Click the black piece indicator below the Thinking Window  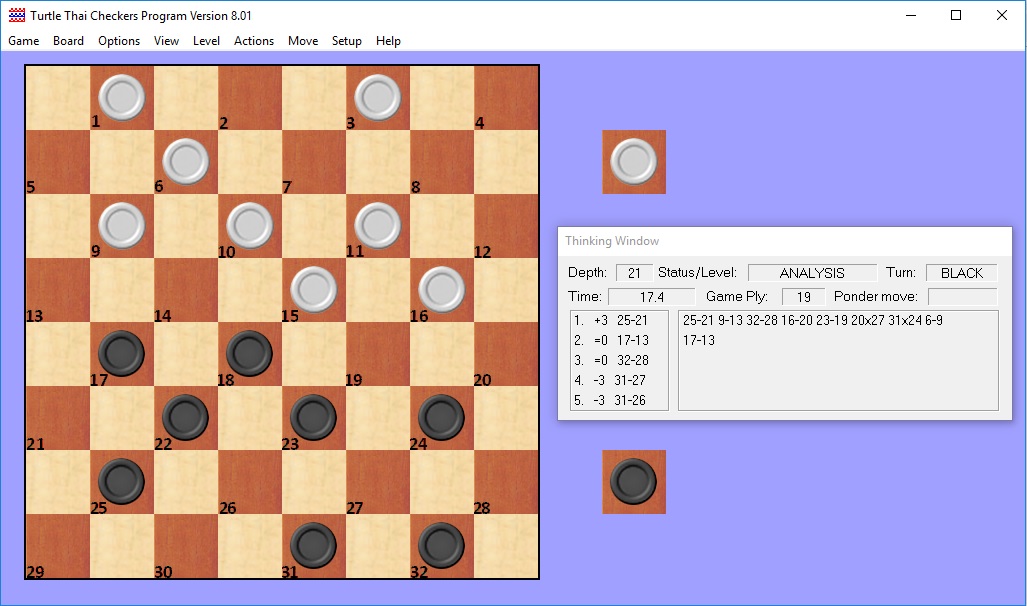click(633, 481)
